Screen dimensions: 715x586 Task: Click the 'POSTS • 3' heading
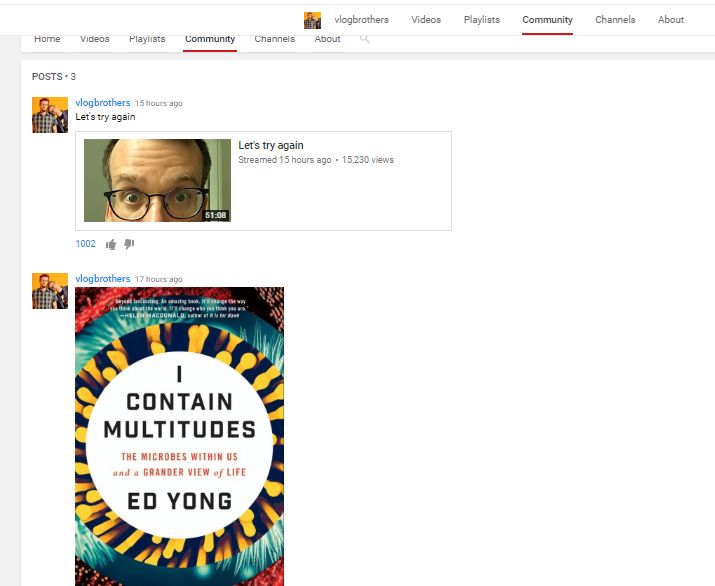tap(54, 77)
